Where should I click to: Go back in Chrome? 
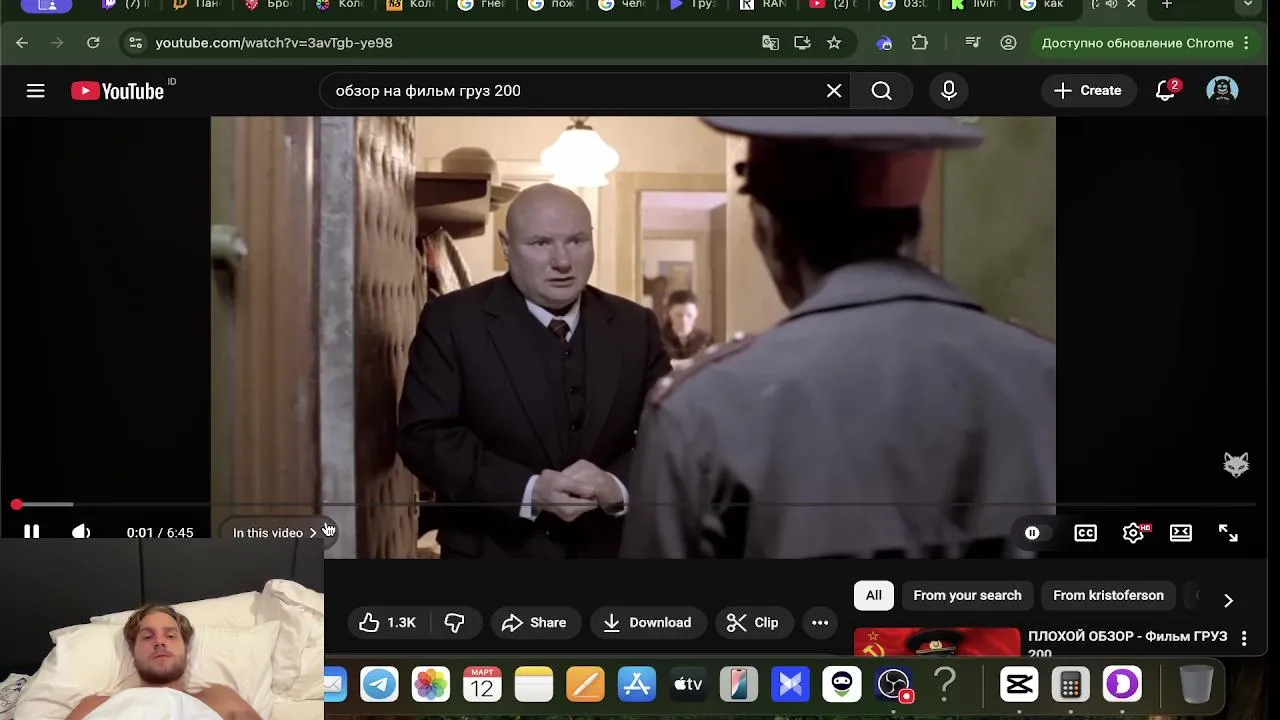[x=22, y=43]
